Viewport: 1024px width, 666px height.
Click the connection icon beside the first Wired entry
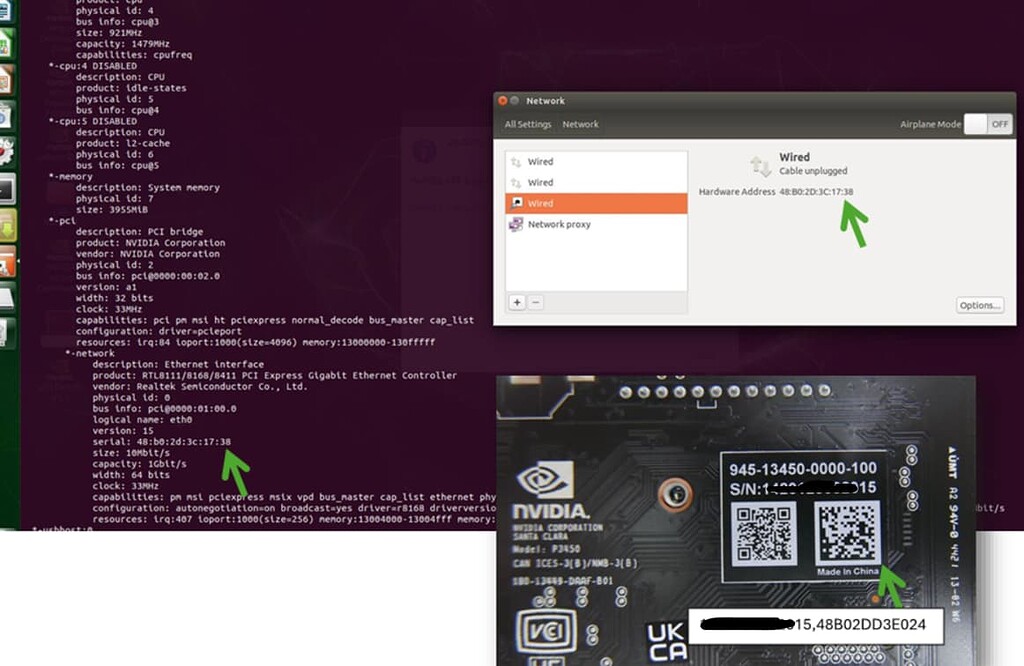tap(517, 161)
